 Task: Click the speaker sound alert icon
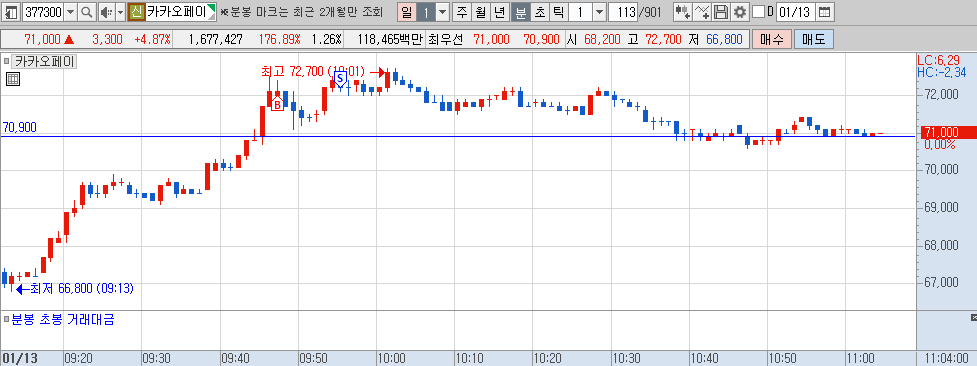[x=106, y=12]
